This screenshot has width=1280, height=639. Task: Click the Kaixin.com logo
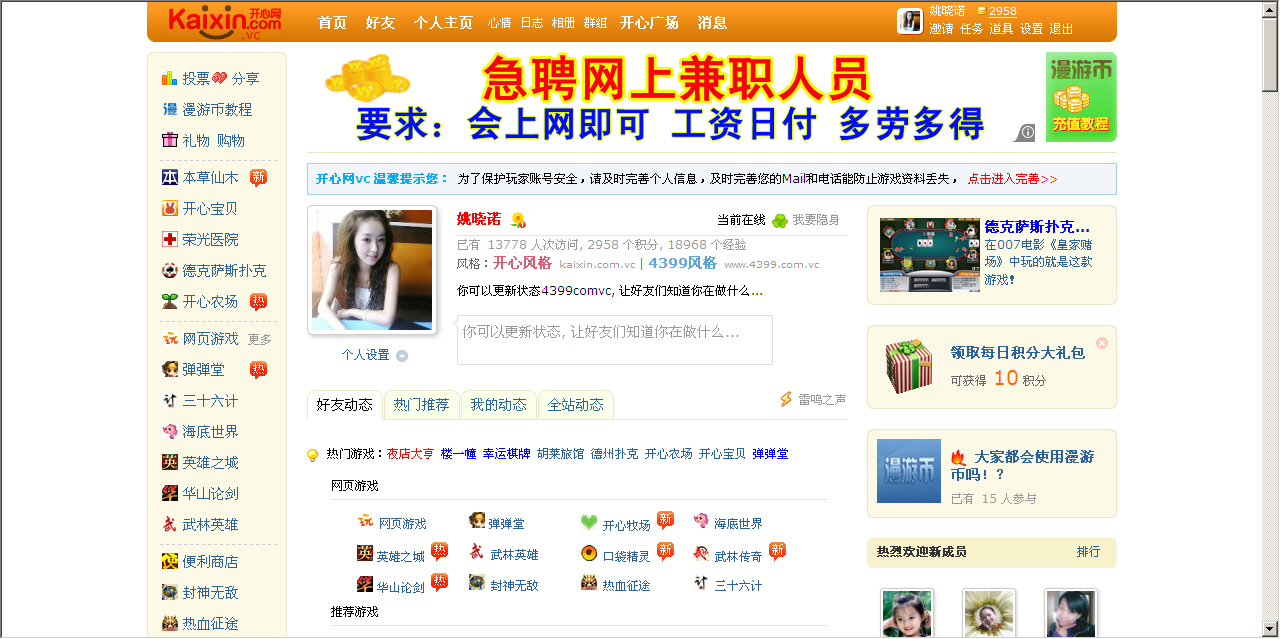coord(225,21)
